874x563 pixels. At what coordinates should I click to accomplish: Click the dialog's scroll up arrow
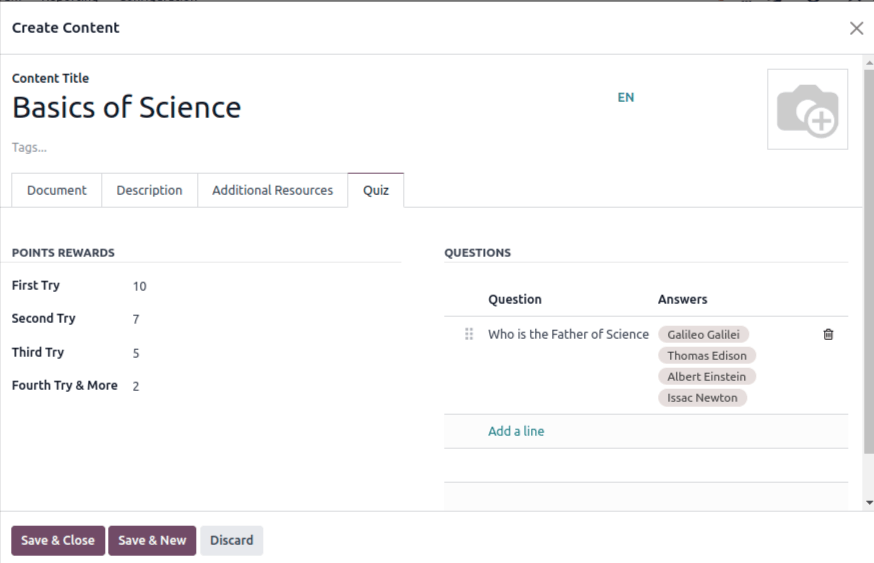pos(869,63)
